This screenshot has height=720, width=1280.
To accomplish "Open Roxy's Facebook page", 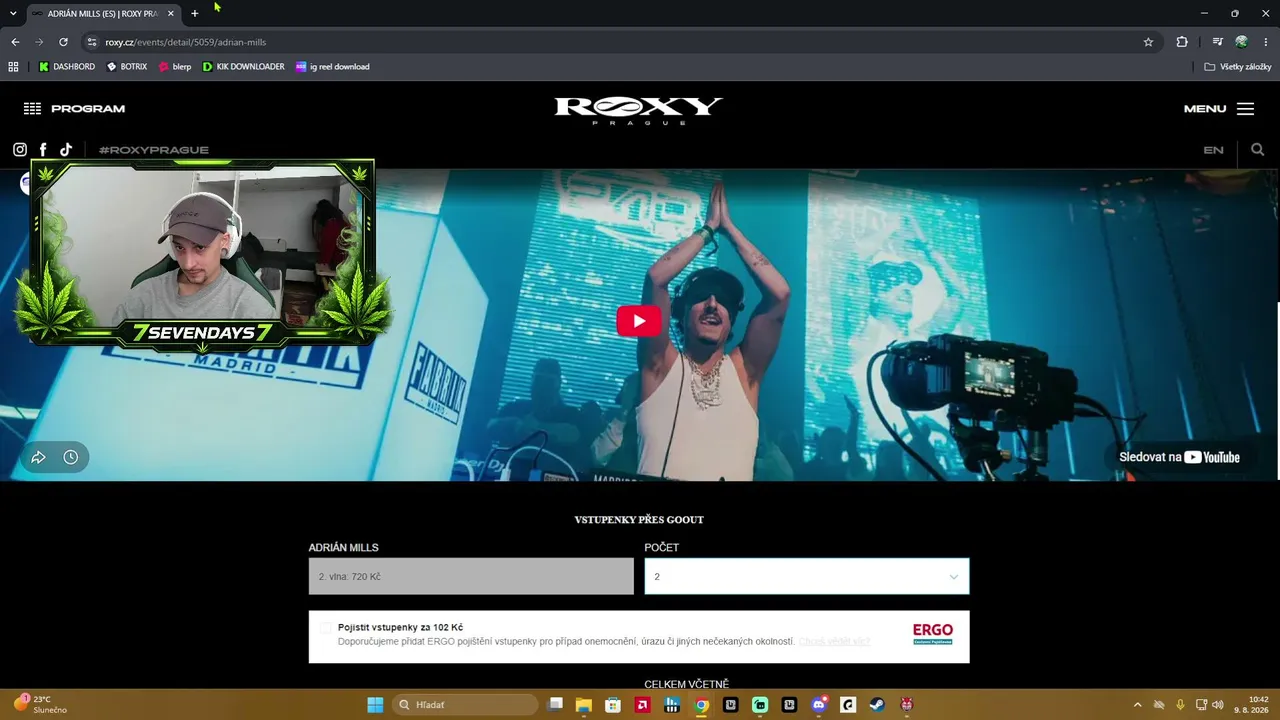I will pos(43,150).
